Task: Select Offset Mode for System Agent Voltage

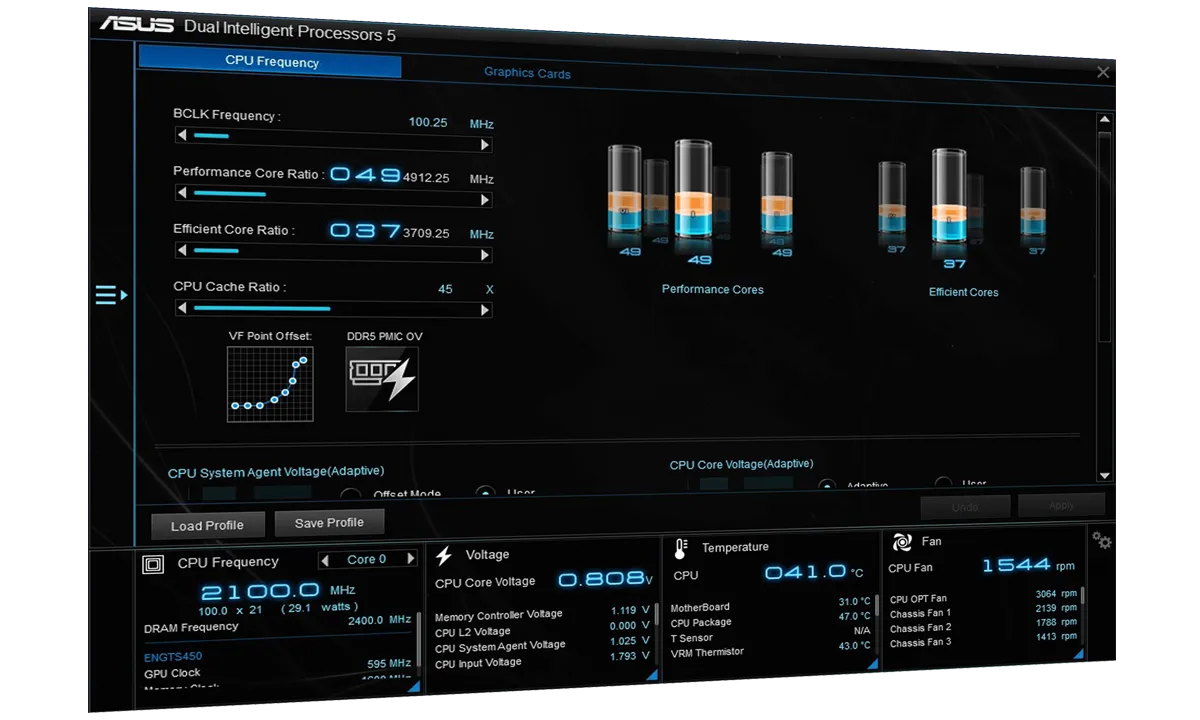Action: (x=351, y=495)
